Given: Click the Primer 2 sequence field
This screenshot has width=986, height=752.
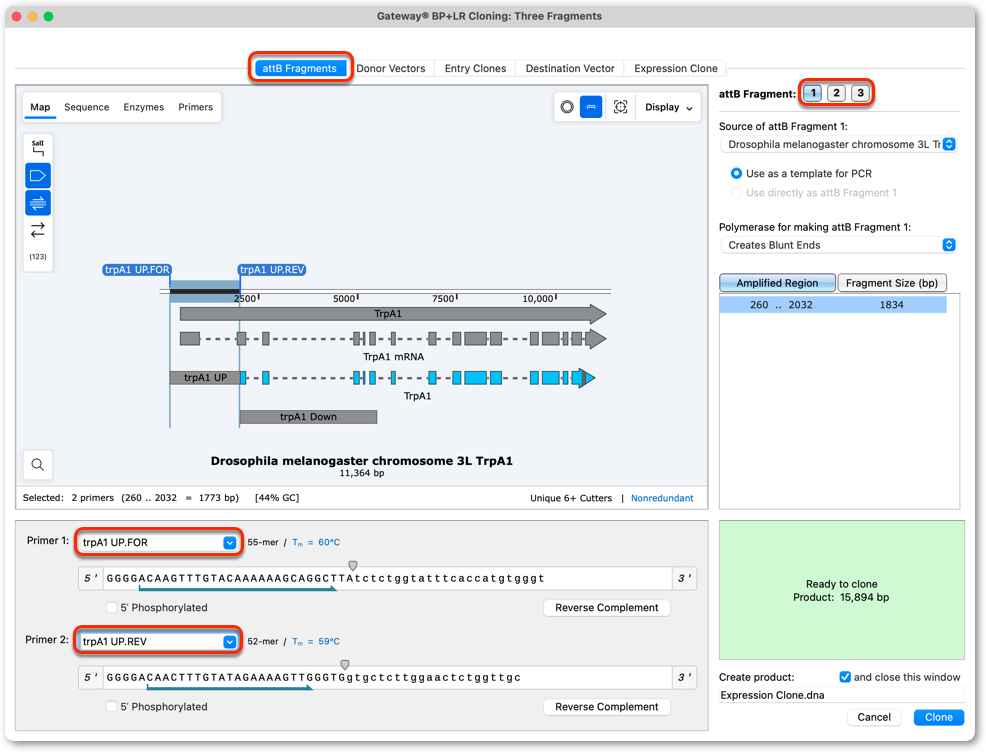Looking at the screenshot, I should tap(388, 678).
